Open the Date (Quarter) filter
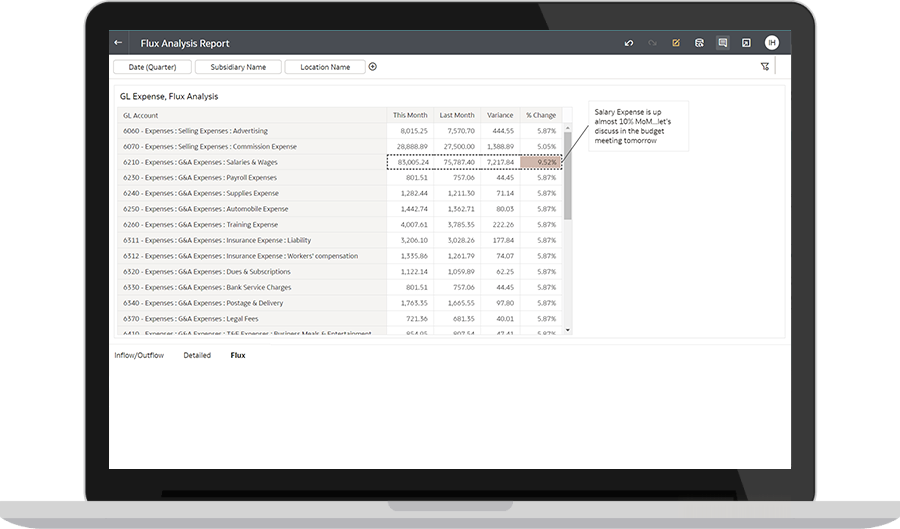Image resolution: width=900 pixels, height=529 pixels. click(x=152, y=67)
